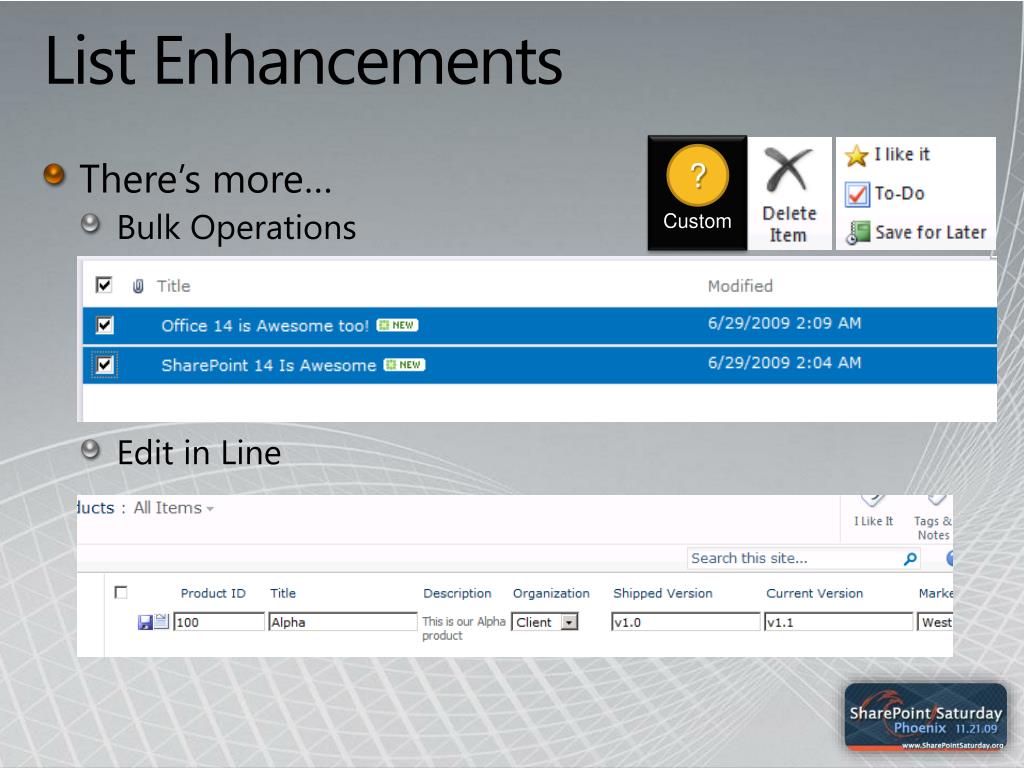1024x768 pixels.
Task: Open Office 14 is Awesome too item
Action: 265,326
